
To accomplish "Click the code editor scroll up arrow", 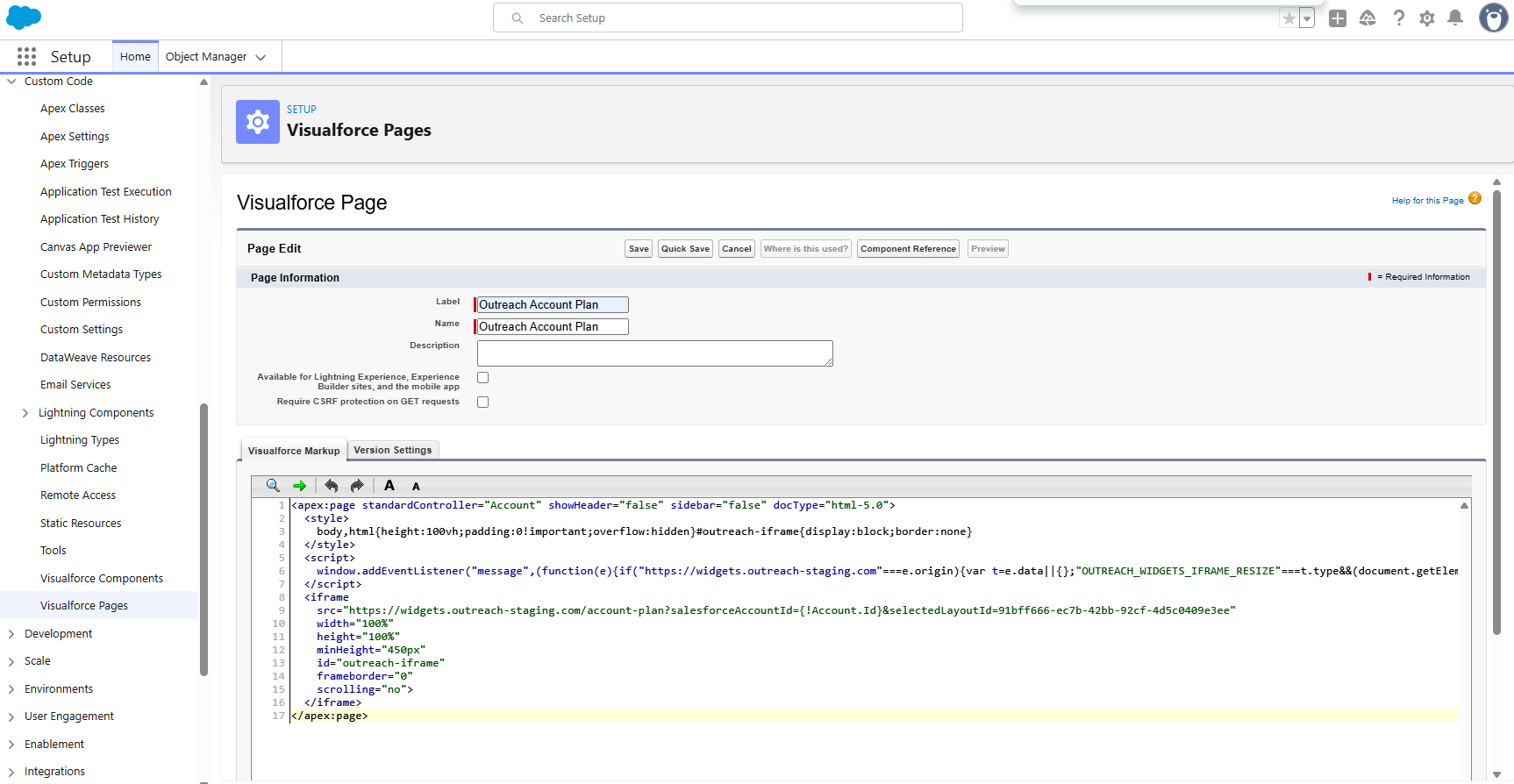I will [x=1464, y=506].
